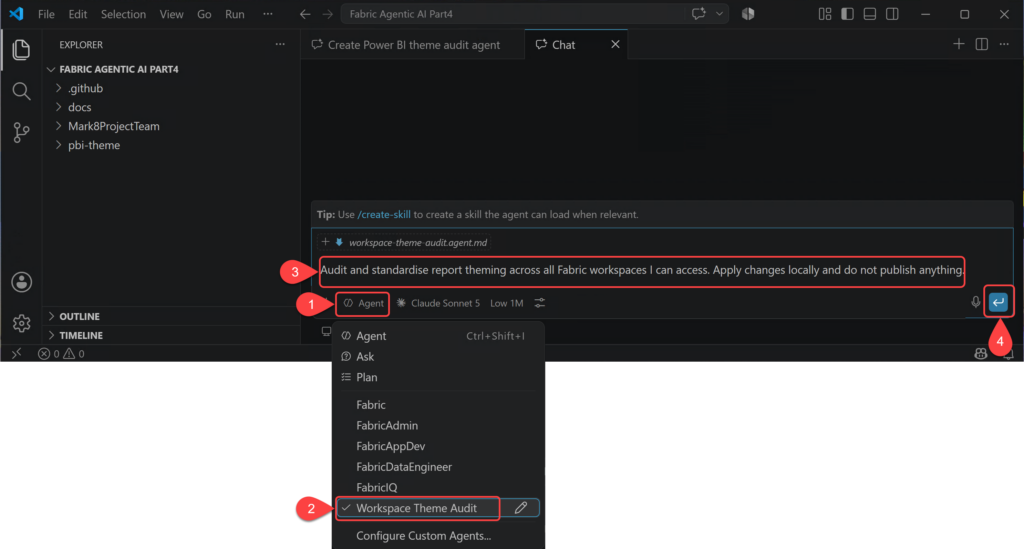Open the Accounts menu icon
Screen dimensions: 1024x549
21,282
